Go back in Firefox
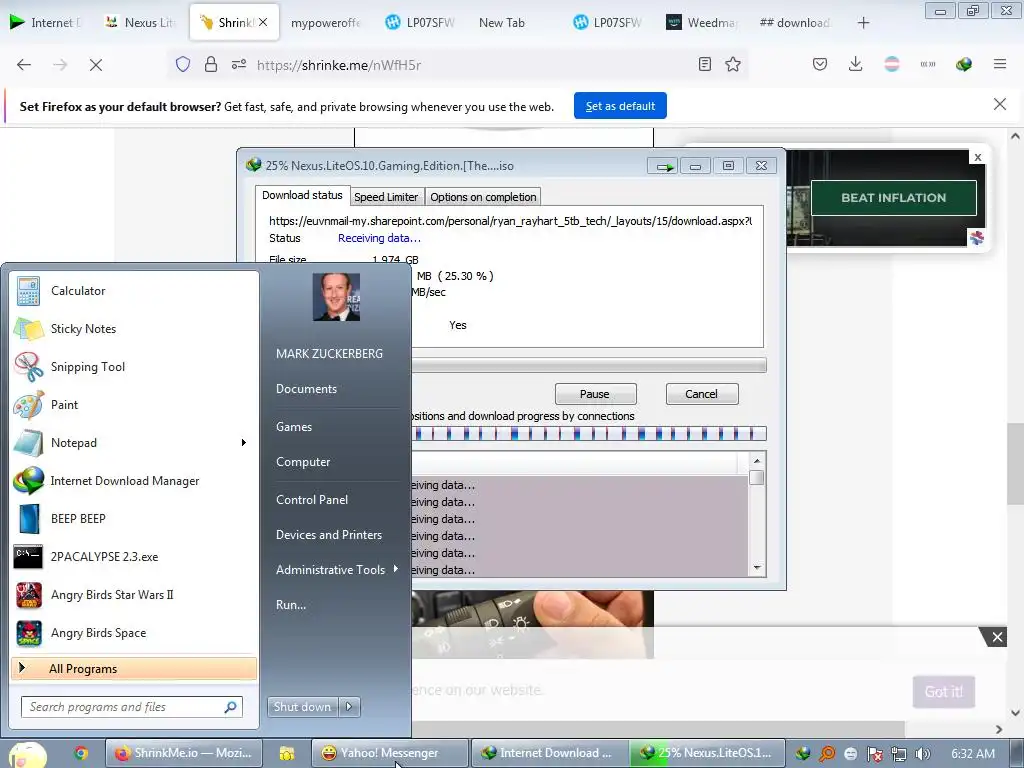 point(24,65)
